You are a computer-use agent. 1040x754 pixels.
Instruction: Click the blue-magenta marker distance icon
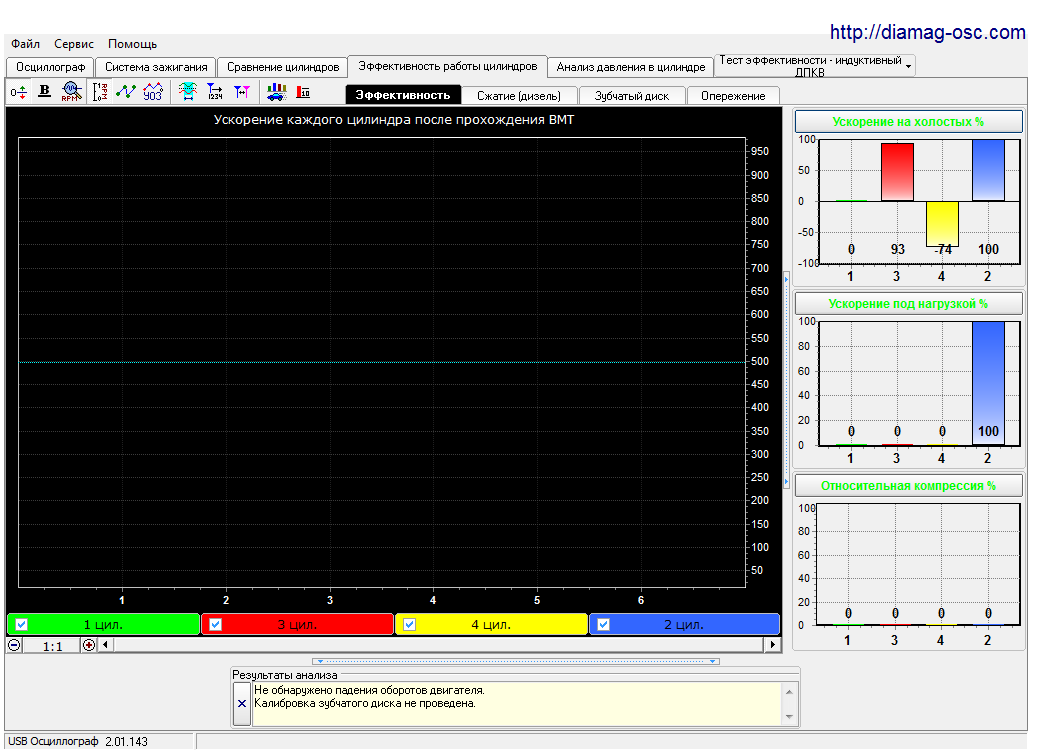point(241,92)
